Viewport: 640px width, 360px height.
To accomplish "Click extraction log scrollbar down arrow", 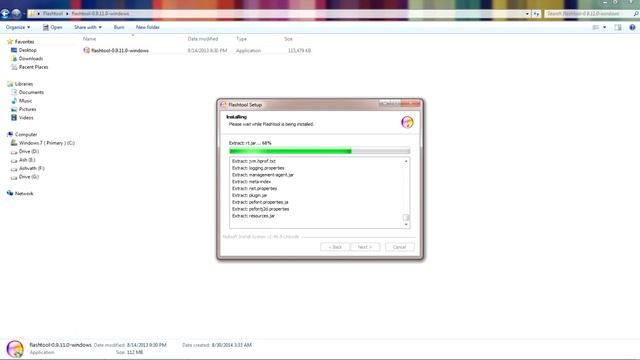I will coord(406,224).
